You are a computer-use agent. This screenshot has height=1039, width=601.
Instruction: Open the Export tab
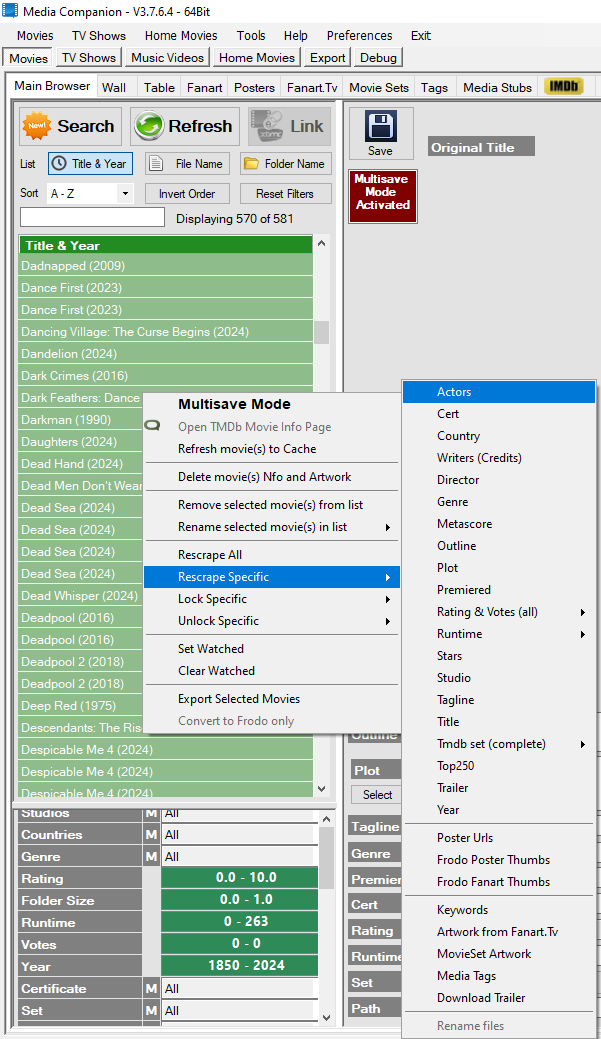328,58
